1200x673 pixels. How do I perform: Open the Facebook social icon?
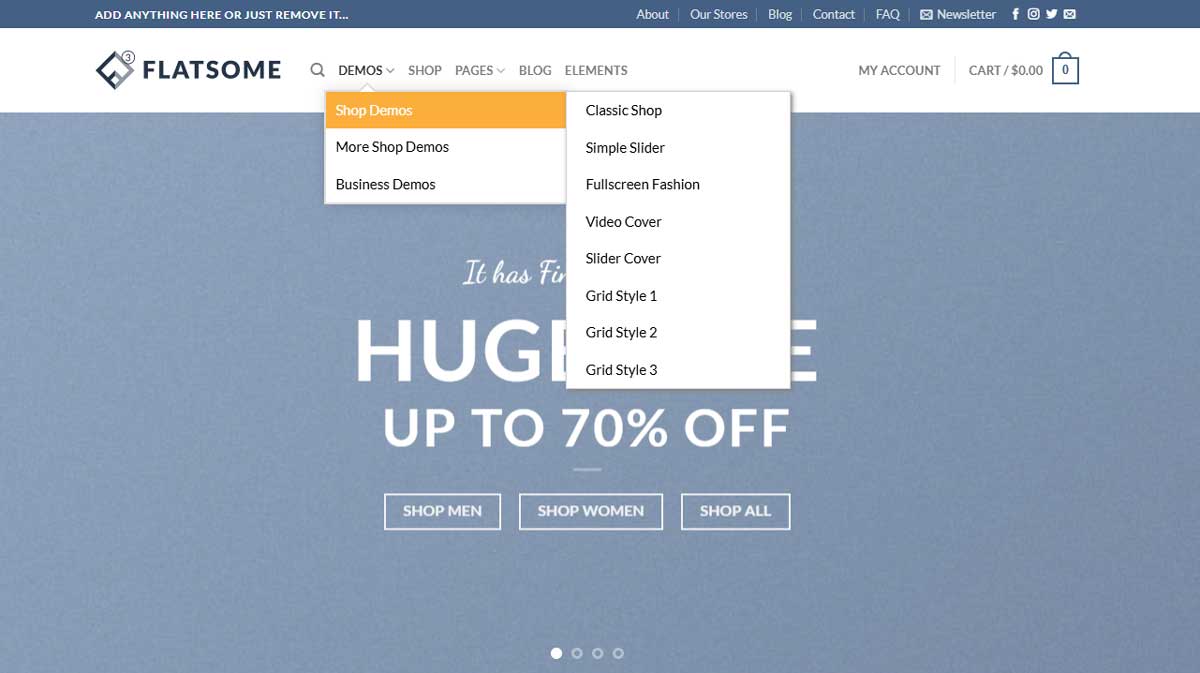1016,14
